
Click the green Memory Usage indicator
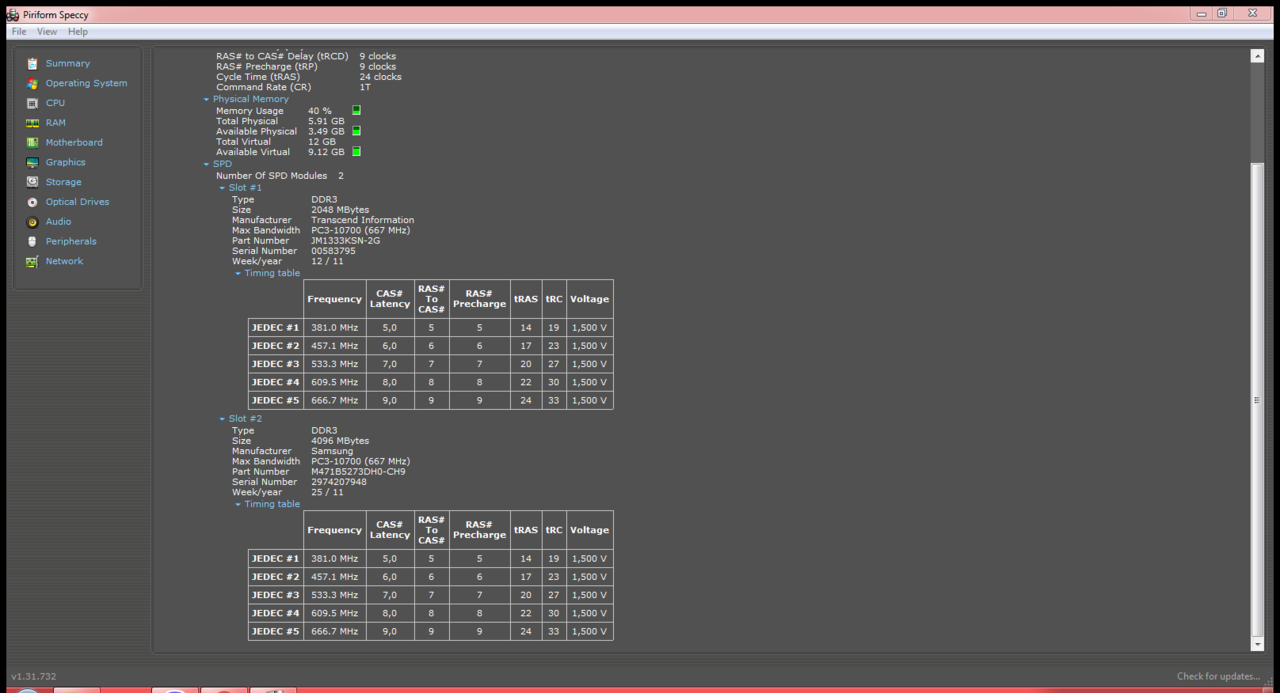coord(357,111)
